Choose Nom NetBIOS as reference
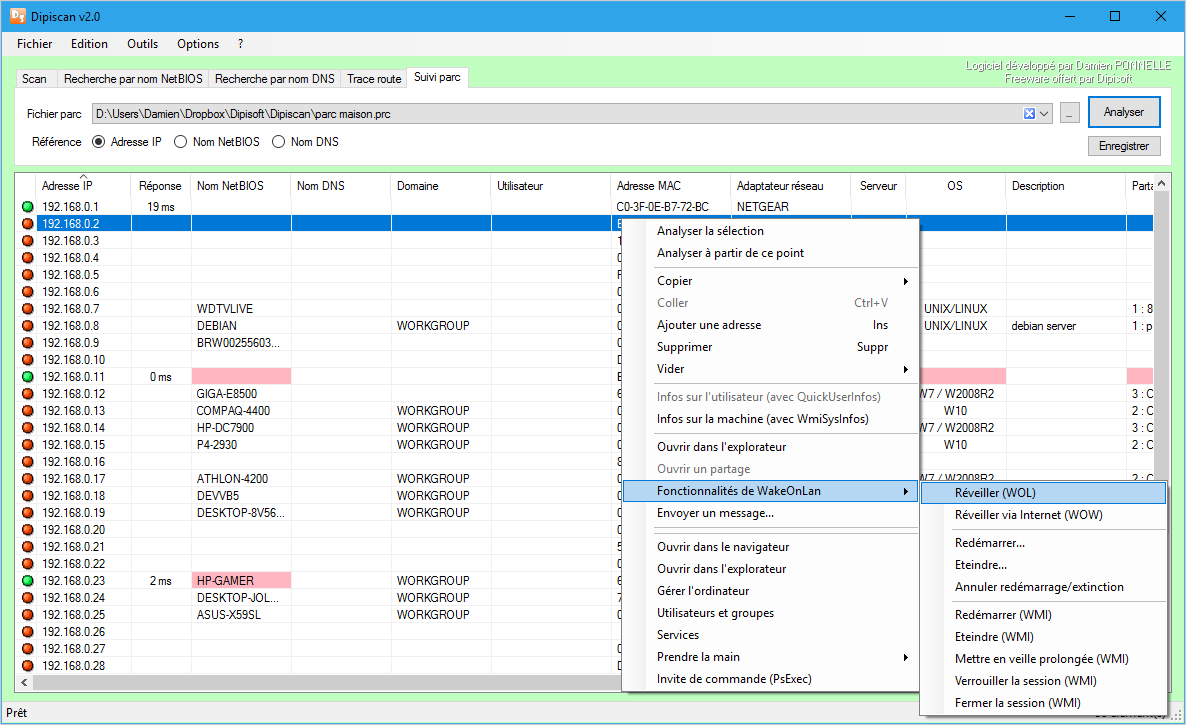Viewport: 1186px width, 725px height. (180, 142)
